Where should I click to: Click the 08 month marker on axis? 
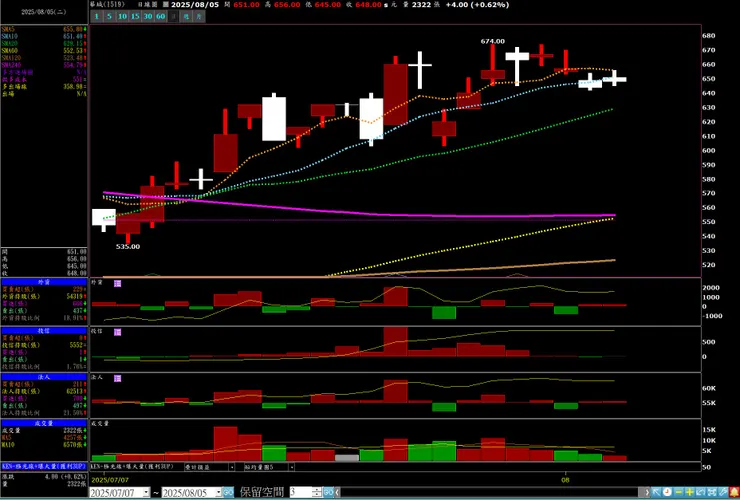click(x=566, y=480)
